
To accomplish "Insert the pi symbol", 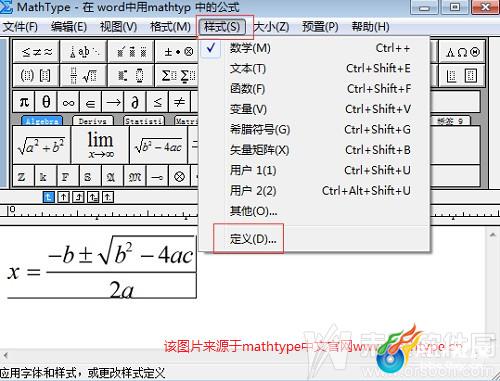I will 24,102.
